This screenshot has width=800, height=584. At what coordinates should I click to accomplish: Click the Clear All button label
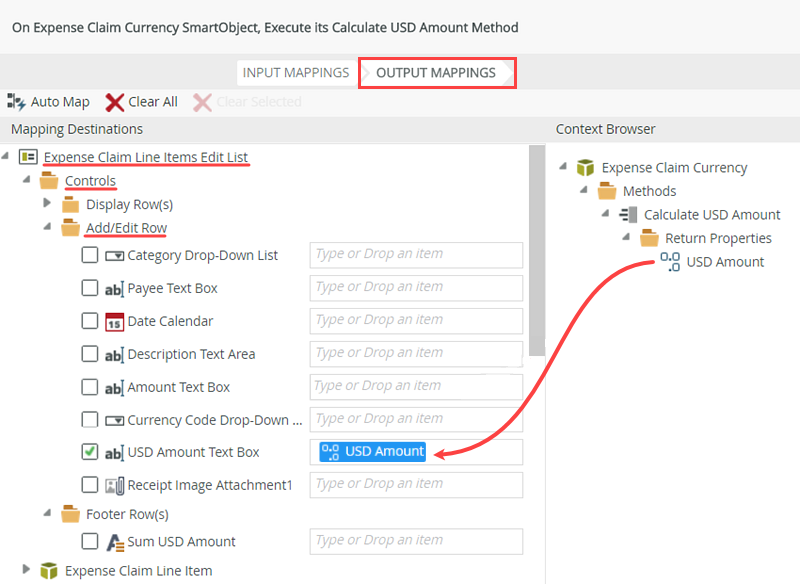153,102
